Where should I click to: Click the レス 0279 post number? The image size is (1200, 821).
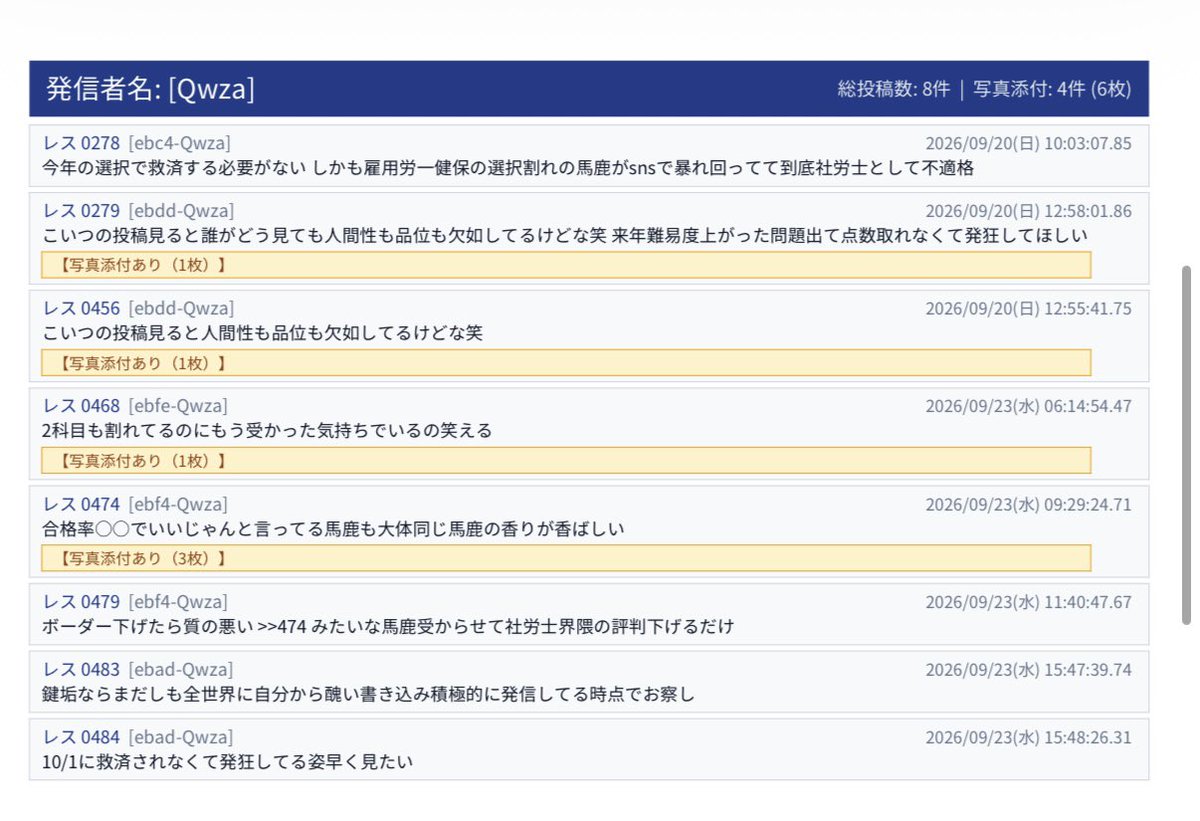coord(81,211)
